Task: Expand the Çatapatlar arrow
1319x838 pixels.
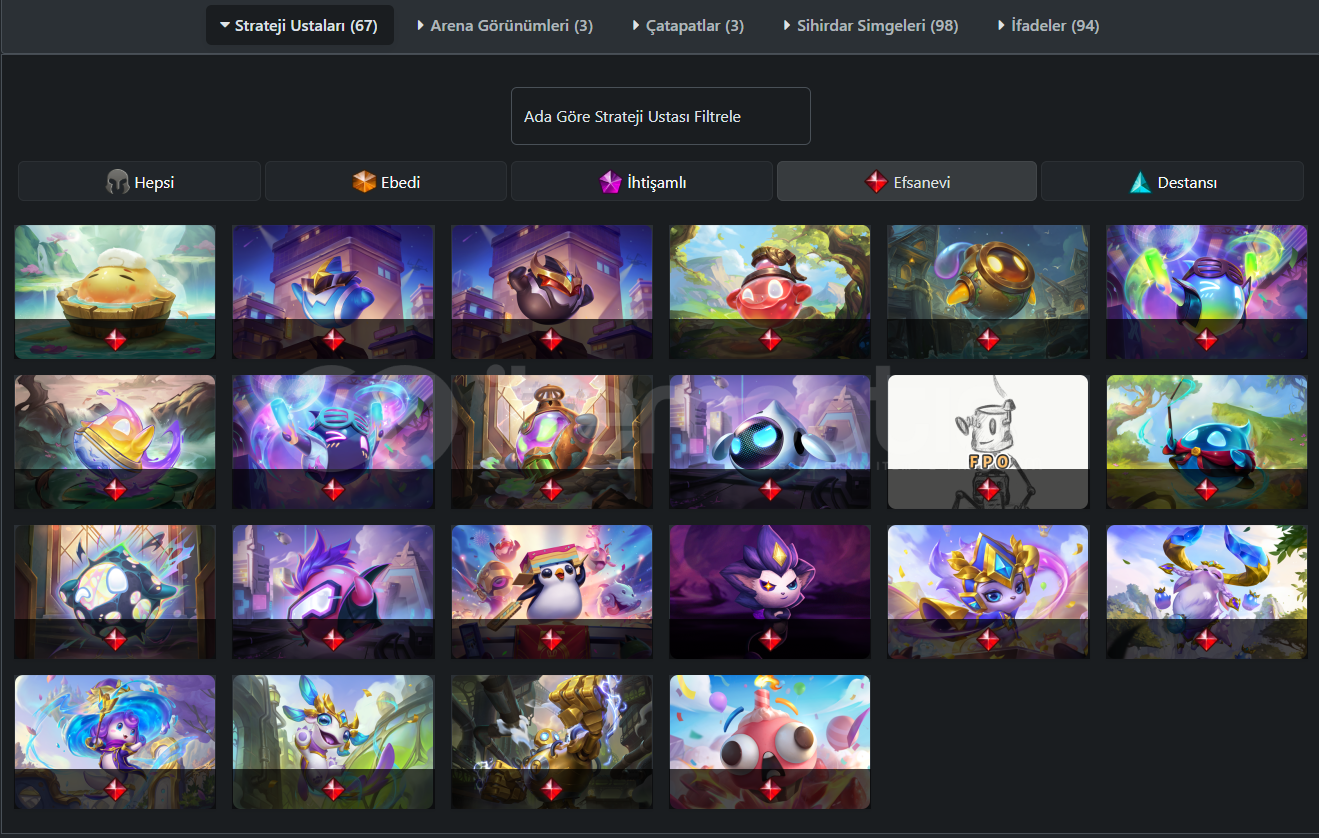Action: (x=636, y=25)
